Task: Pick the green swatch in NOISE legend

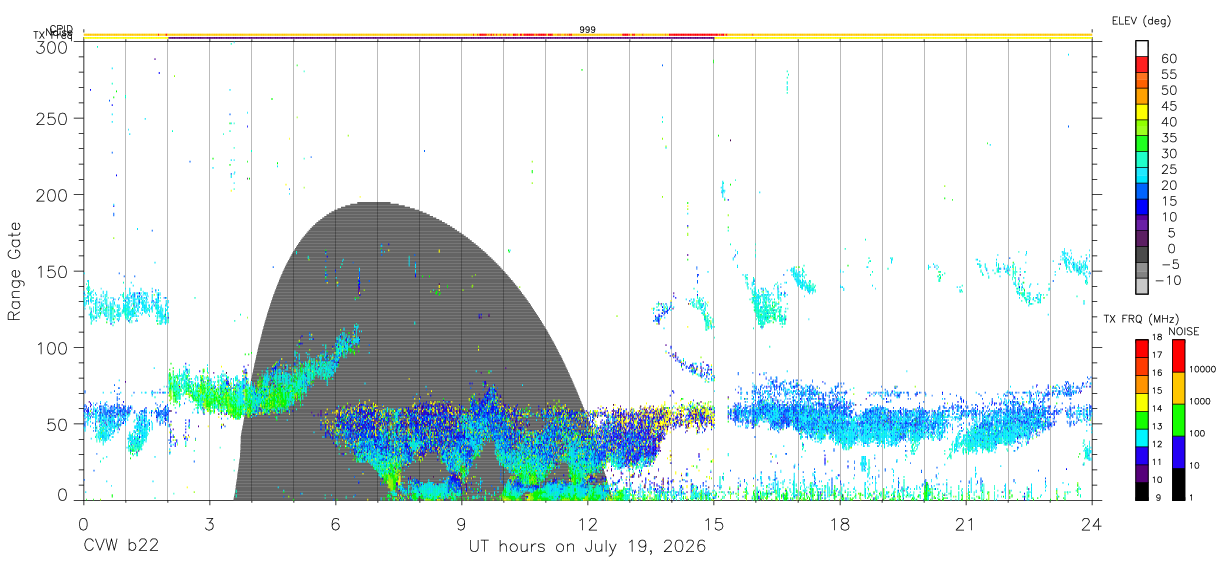Action: point(1178,420)
